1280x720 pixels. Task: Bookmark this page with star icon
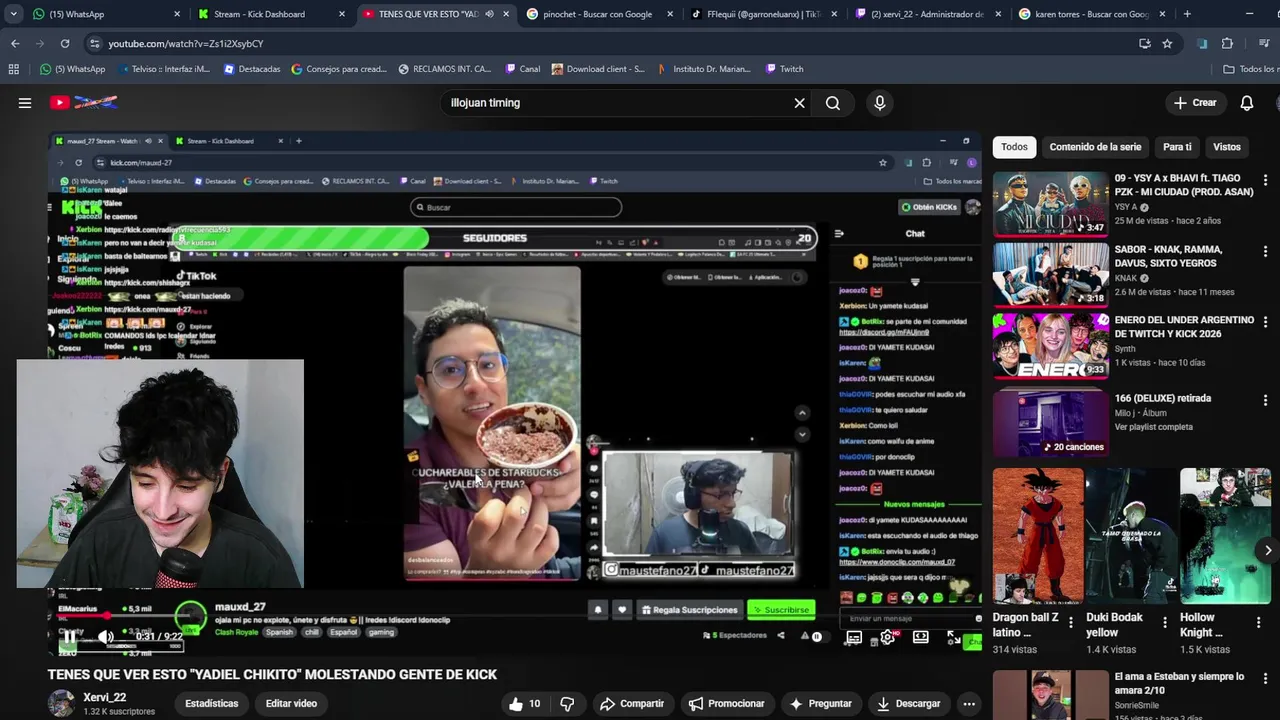1167,44
